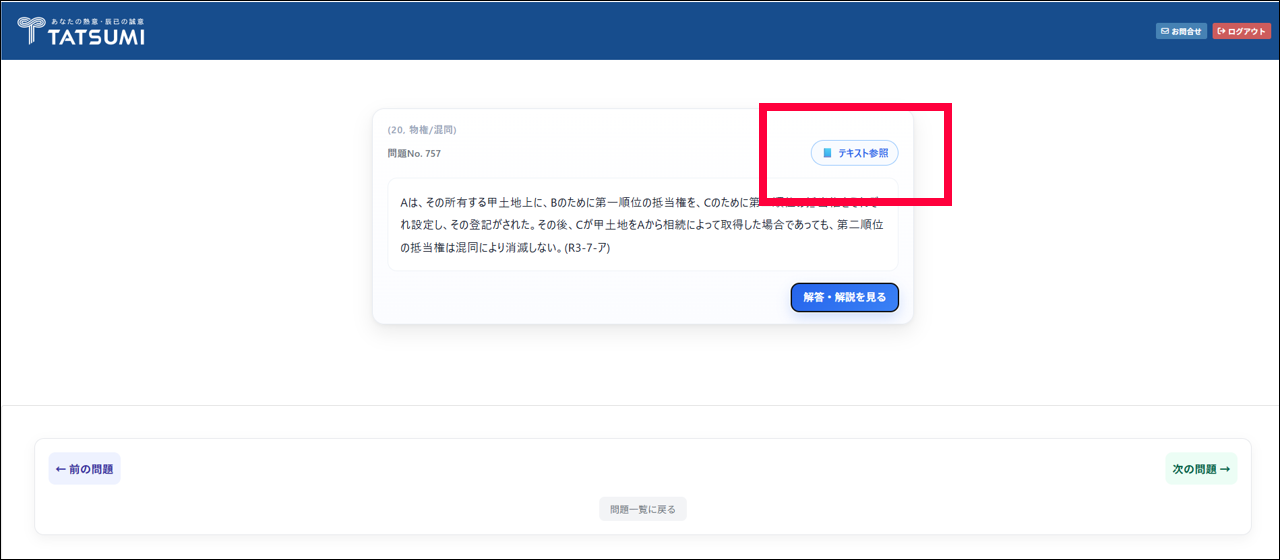Click the tagline あなたの熱意・辰已の誠意

pos(96,20)
